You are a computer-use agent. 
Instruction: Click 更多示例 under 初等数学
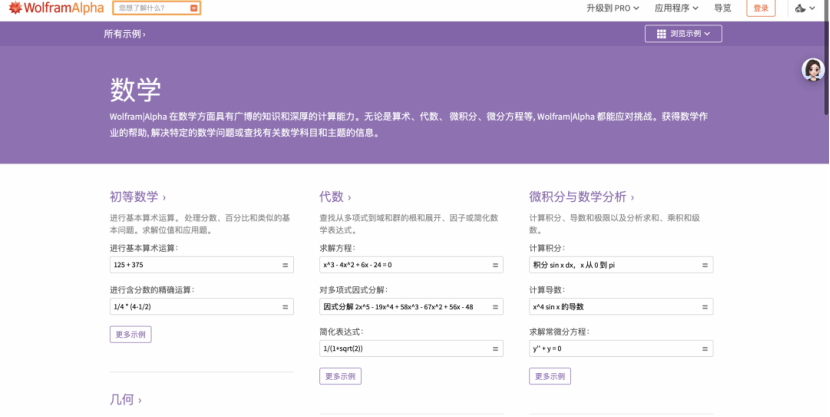[x=130, y=334]
